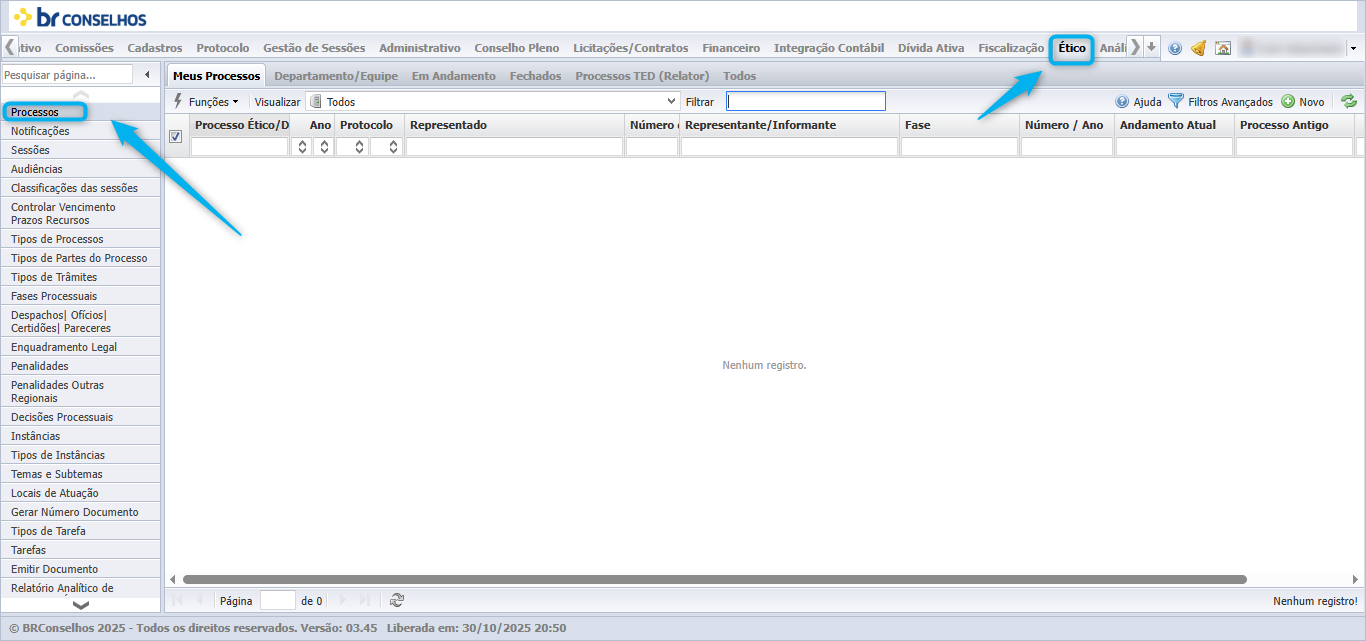
Task: Open the user account dropdown arrow
Action: click(x=1353, y=48)
